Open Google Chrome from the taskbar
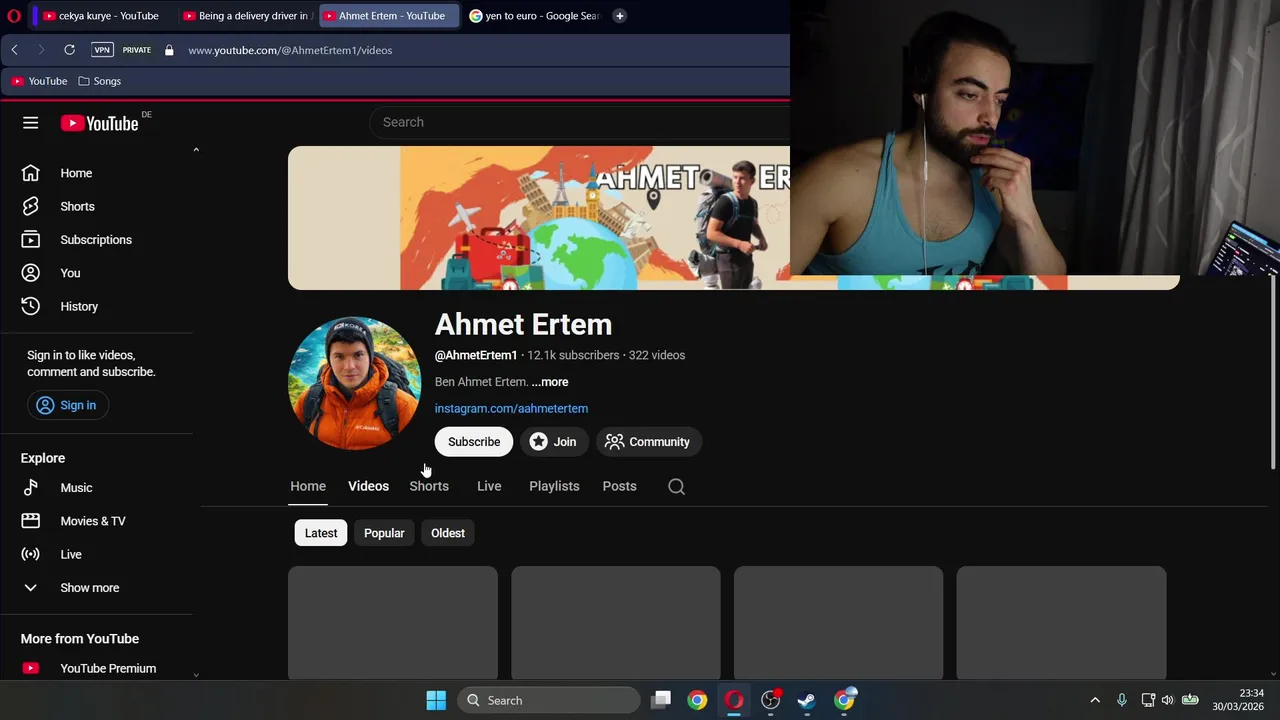The width and height of the screenshot is (1280, 720). [697, 700]
